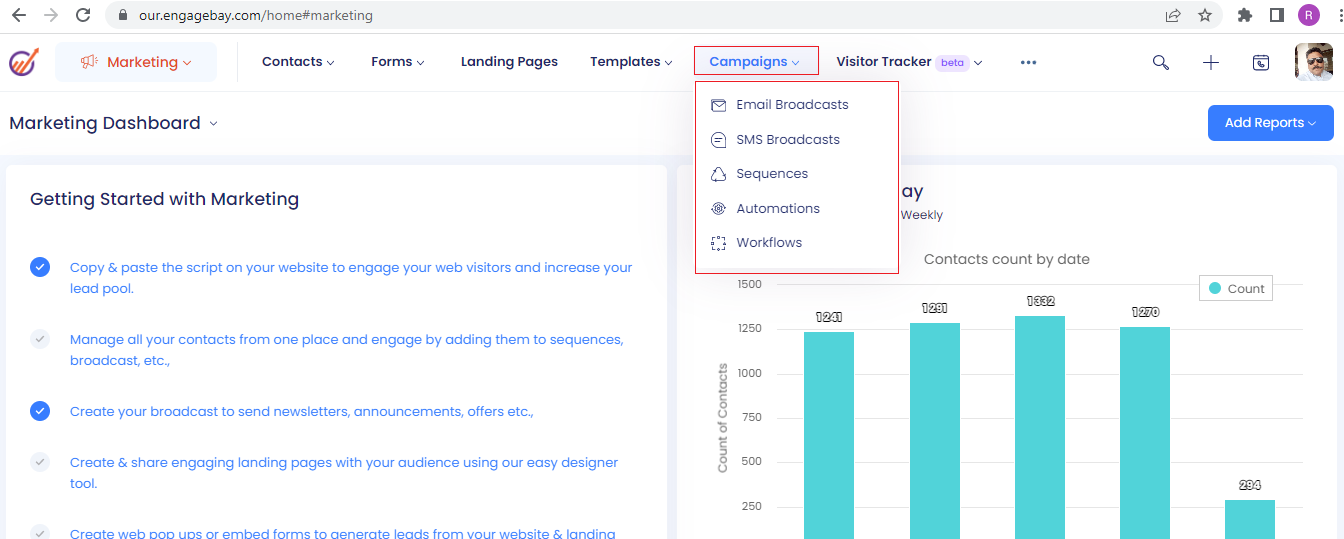This screenshot has height=539, width=1344.
Task: Open the Chrome profile avatar R
Action: [1308, 15]
